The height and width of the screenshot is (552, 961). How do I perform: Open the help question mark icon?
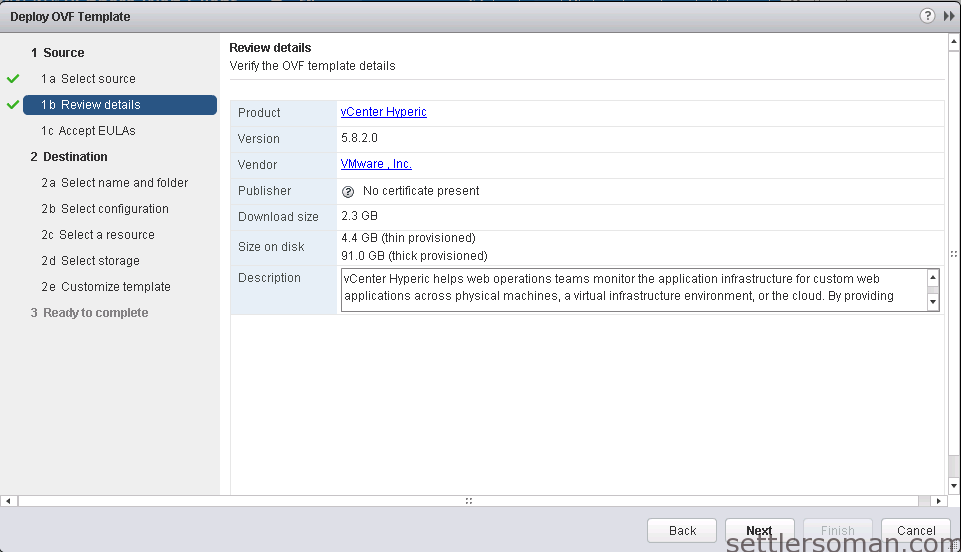(927, 16)
